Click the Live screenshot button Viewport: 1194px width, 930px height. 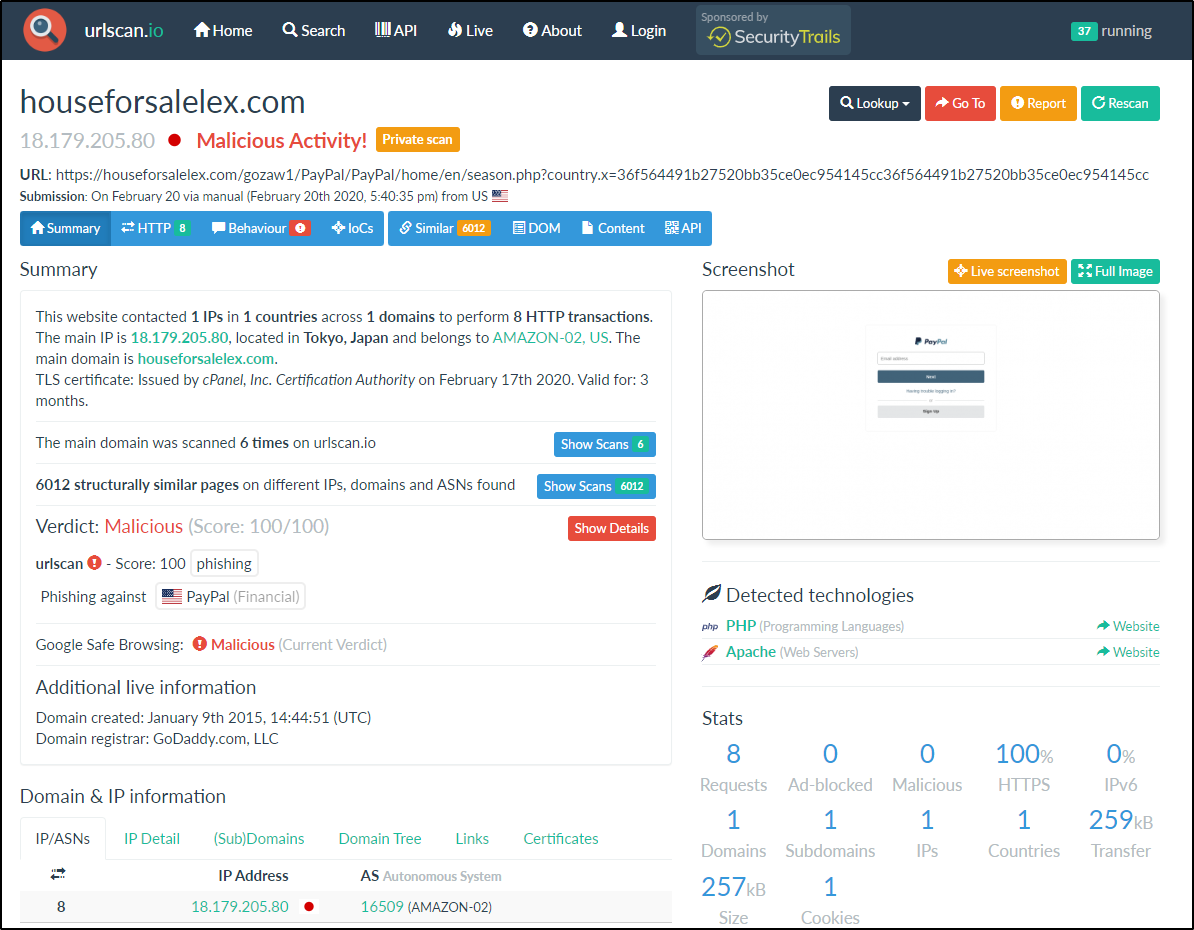click(1007, 271)
